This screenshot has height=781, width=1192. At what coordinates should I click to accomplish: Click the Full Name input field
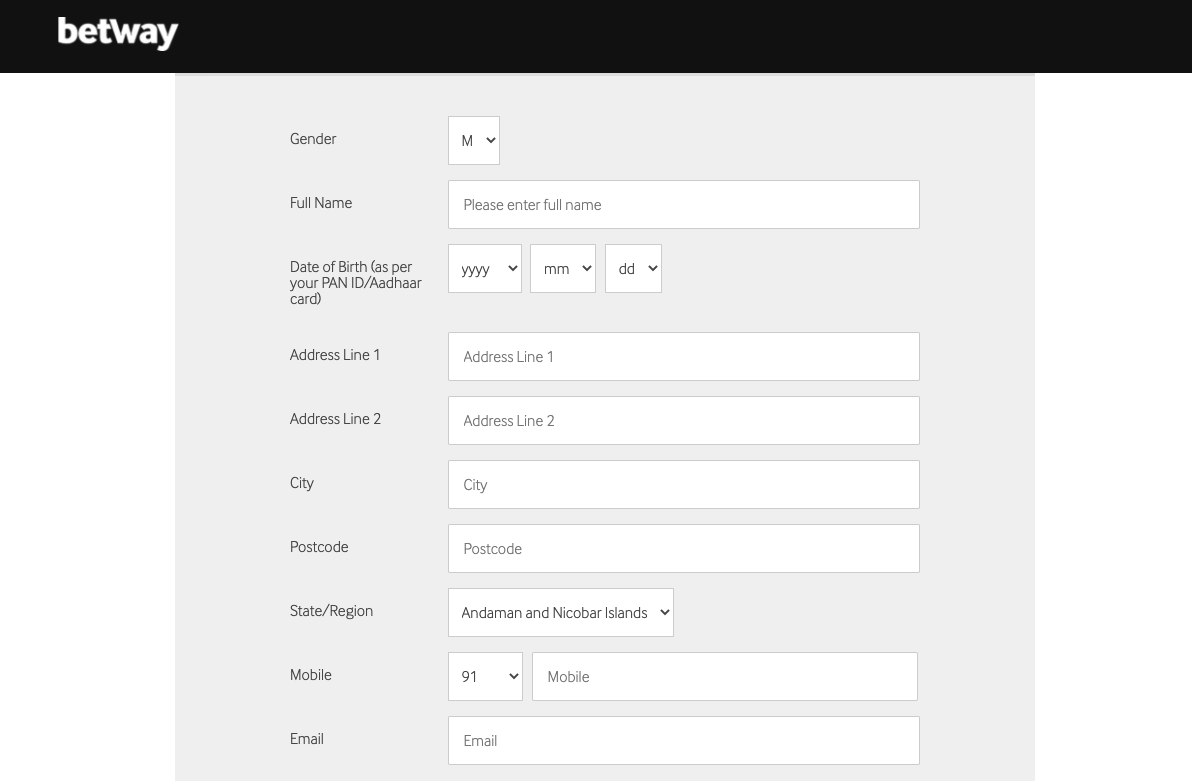(x=683, y=204)
